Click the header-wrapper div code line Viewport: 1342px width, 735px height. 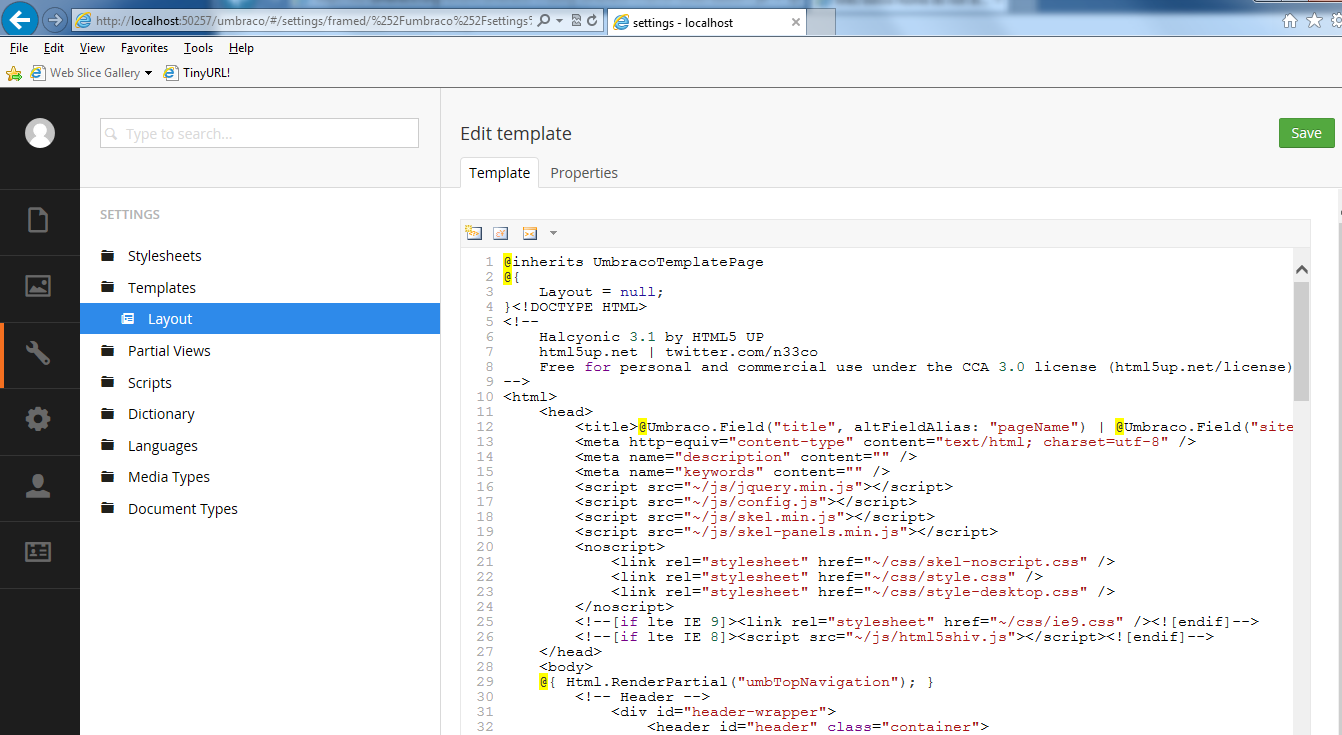coord(723,712)
